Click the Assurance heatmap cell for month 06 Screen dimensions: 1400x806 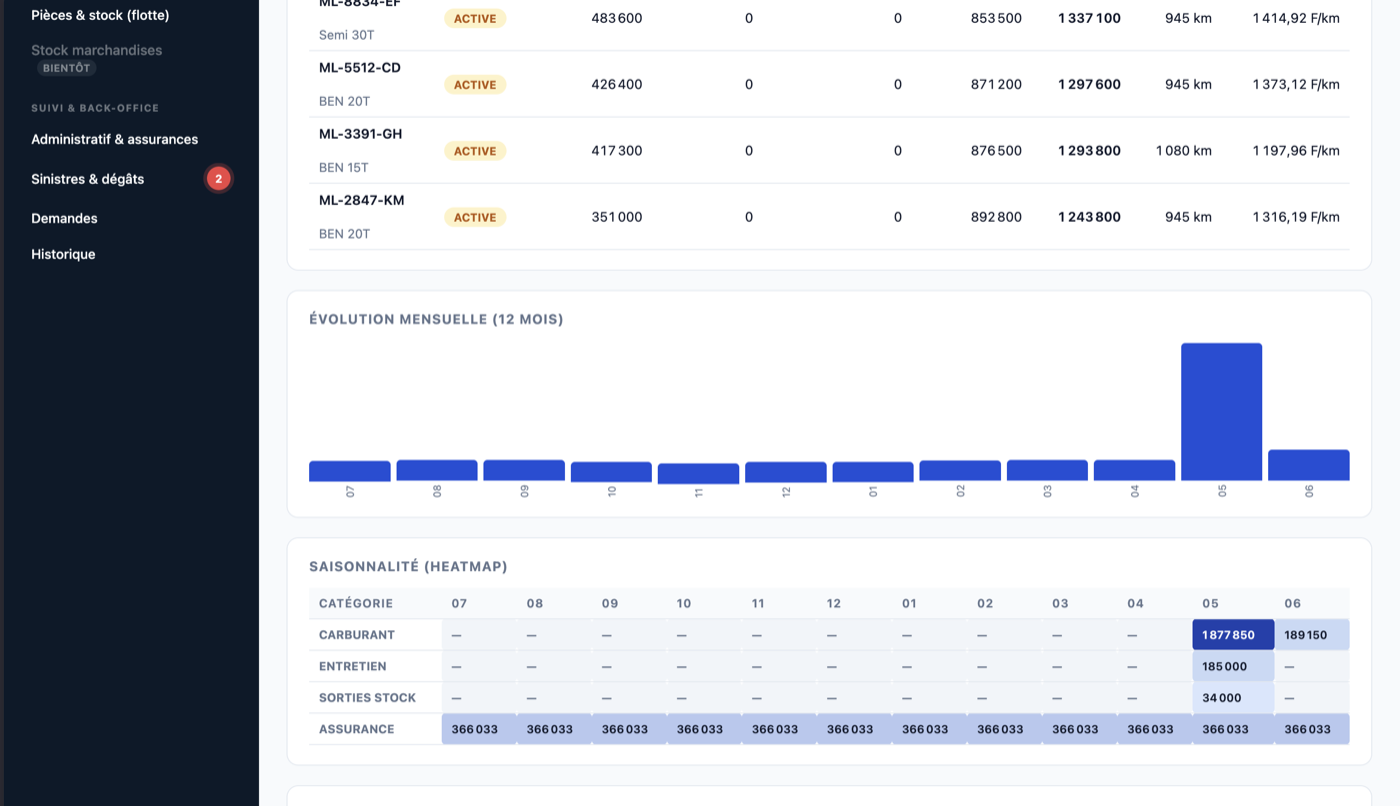pyautogui.click(x=1312, y=729)
